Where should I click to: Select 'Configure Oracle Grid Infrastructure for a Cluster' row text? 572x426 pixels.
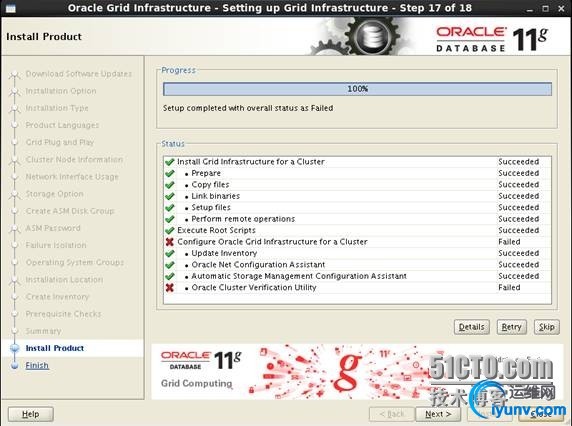click(x=272, y=241)
